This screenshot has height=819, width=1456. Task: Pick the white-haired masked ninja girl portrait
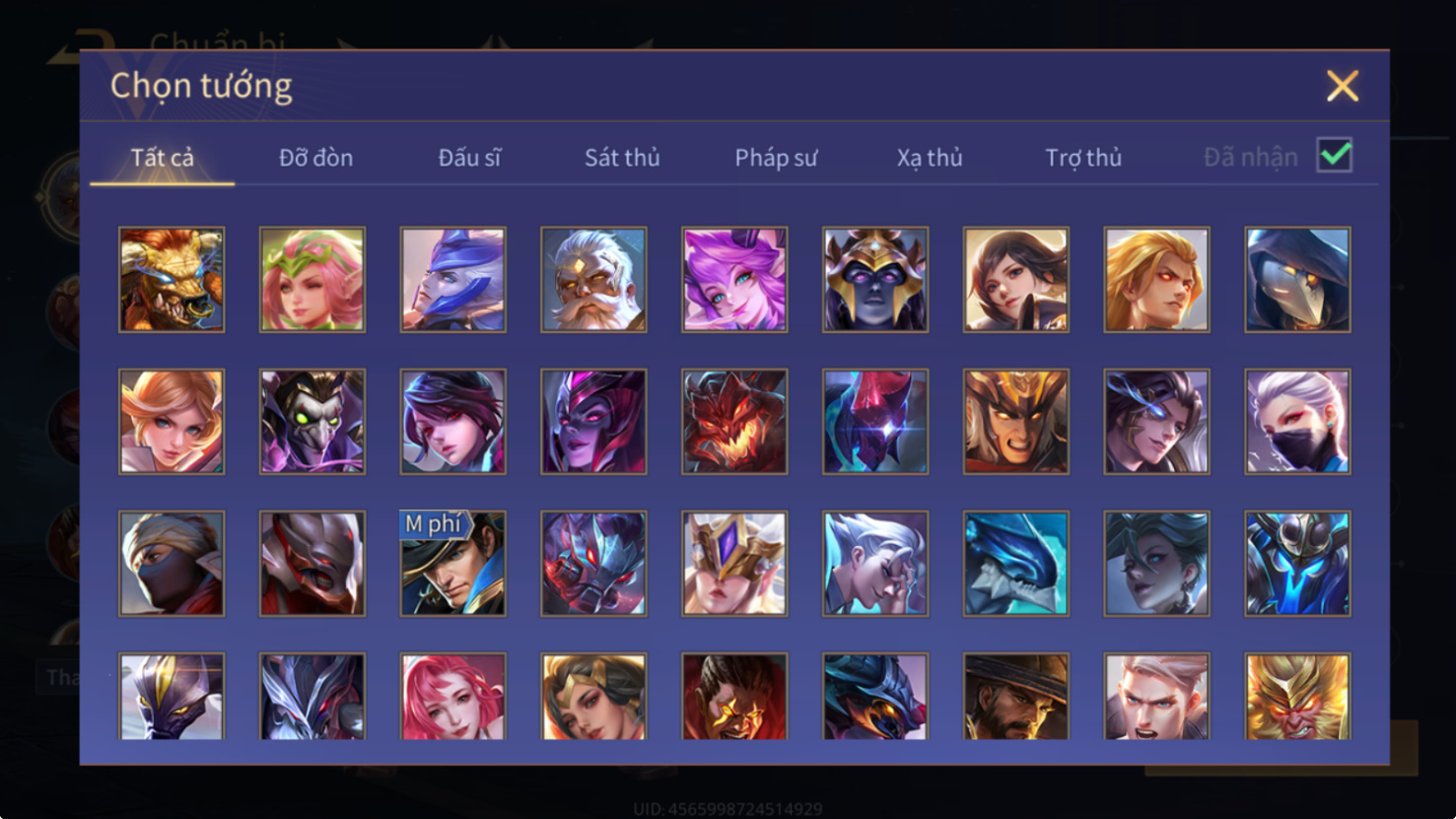click(x=1297, y=422)
